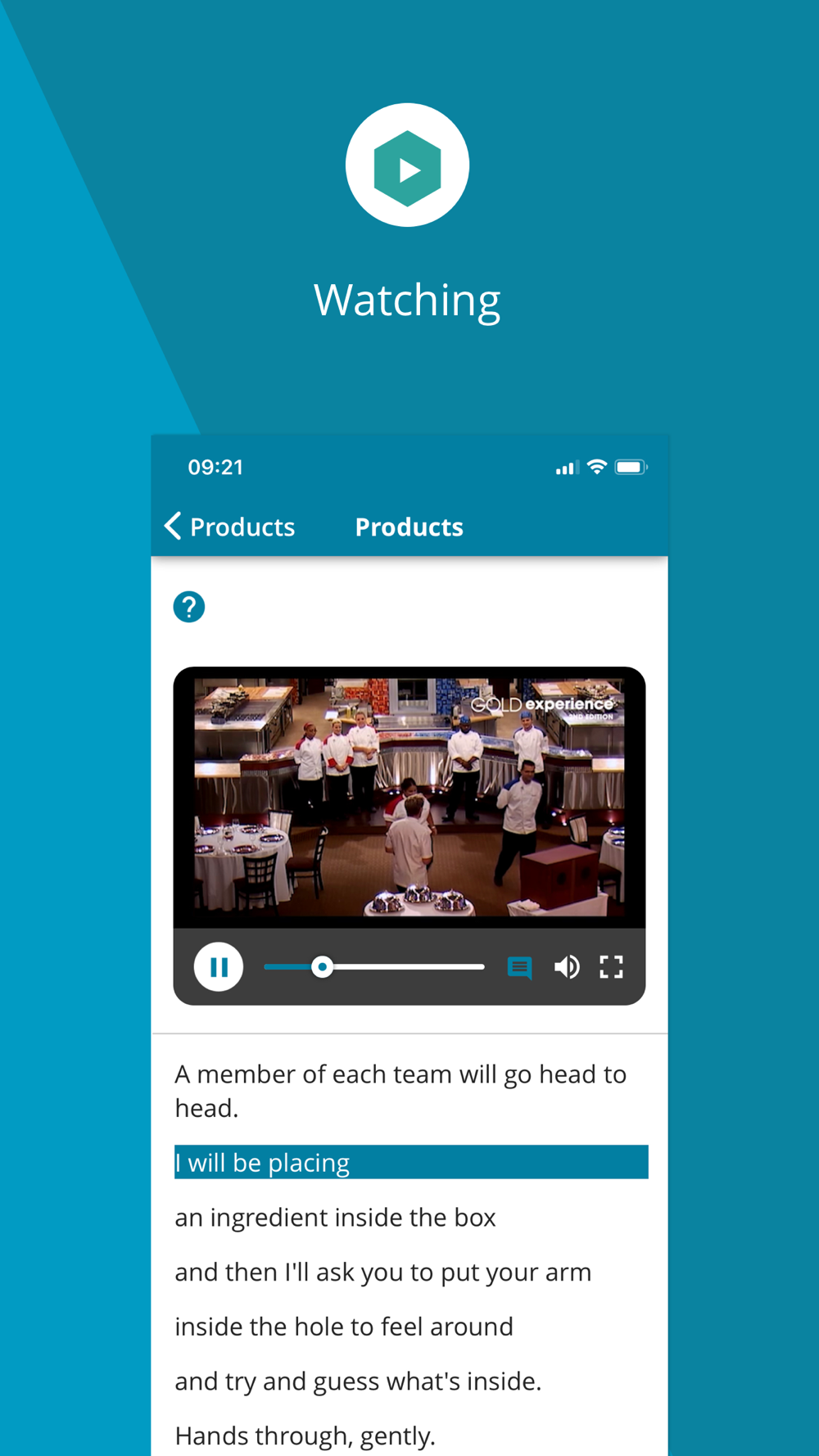Click the battery indicator in status bar

click(631, 467)
